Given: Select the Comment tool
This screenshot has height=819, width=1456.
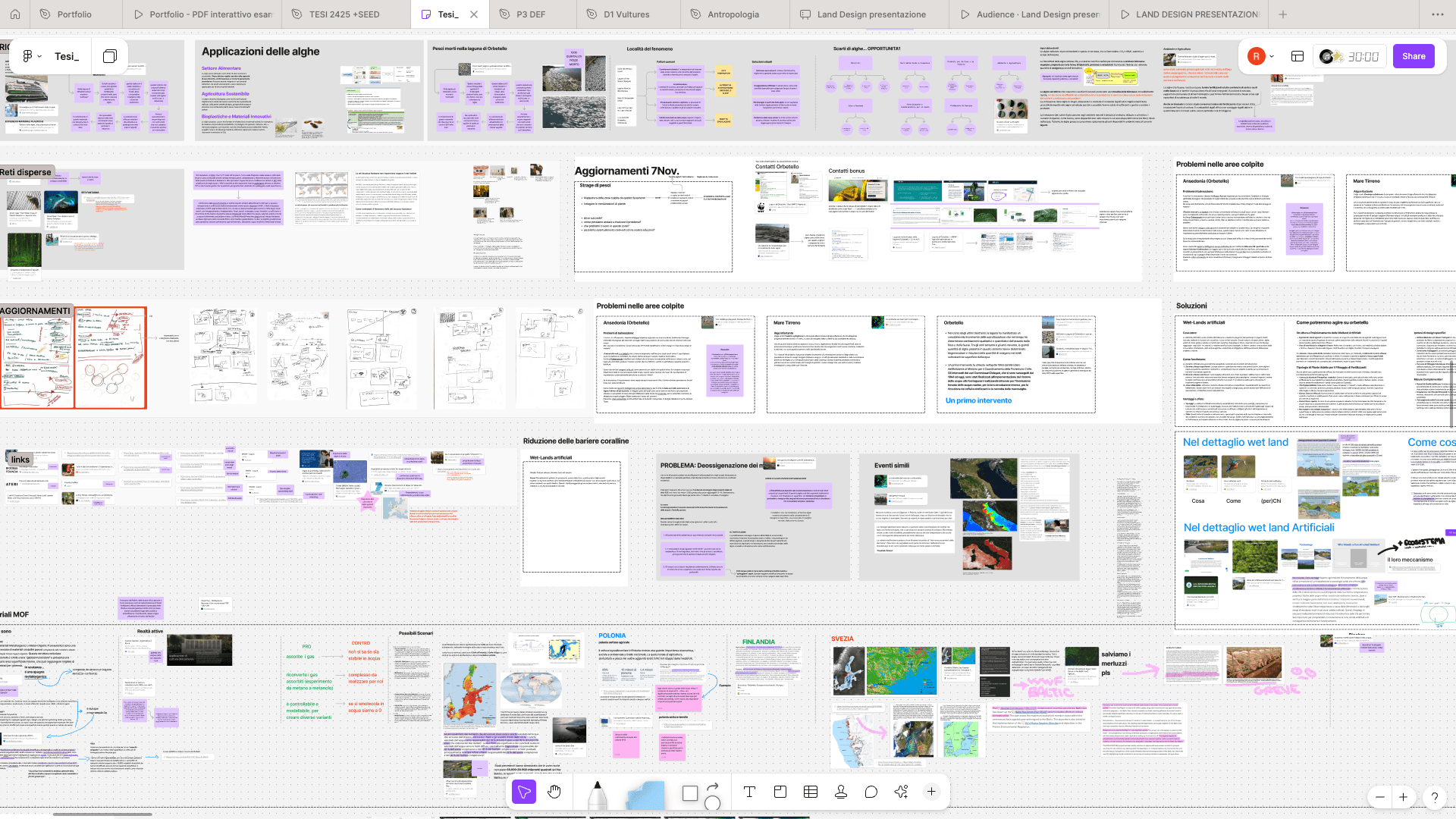Looking at the screenshot, I should pos(871,792).
